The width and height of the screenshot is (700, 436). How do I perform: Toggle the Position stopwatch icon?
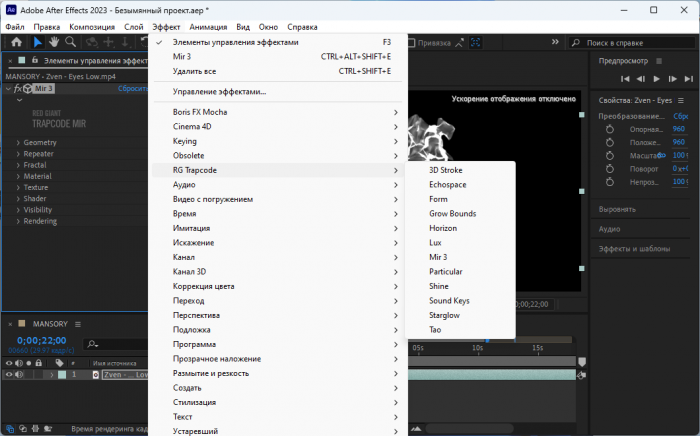(x=609, y=142)
